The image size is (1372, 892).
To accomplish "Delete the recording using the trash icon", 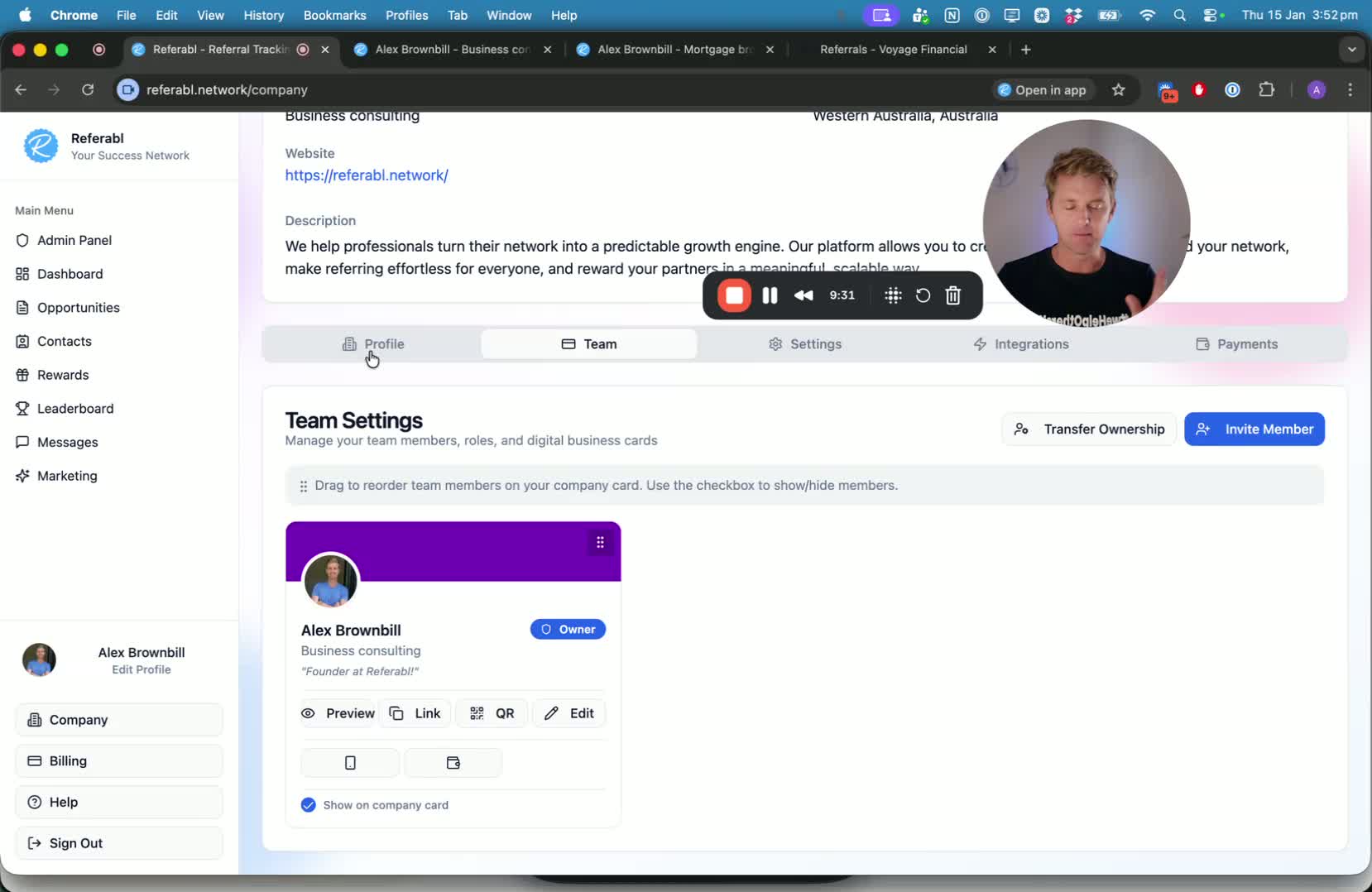I will pyautogui.click(x=953, y=295).
